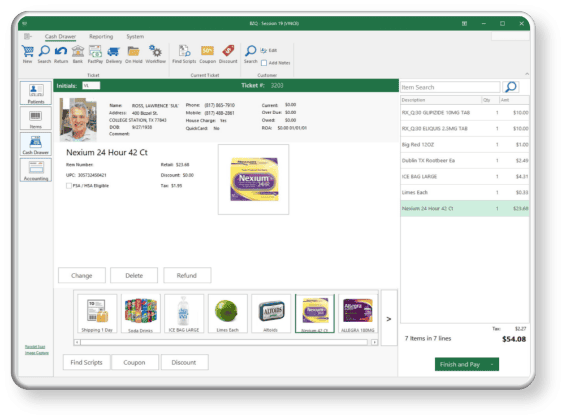Show next quick items with > arrow
566x420 pixels.
click(x=389, y=319)
